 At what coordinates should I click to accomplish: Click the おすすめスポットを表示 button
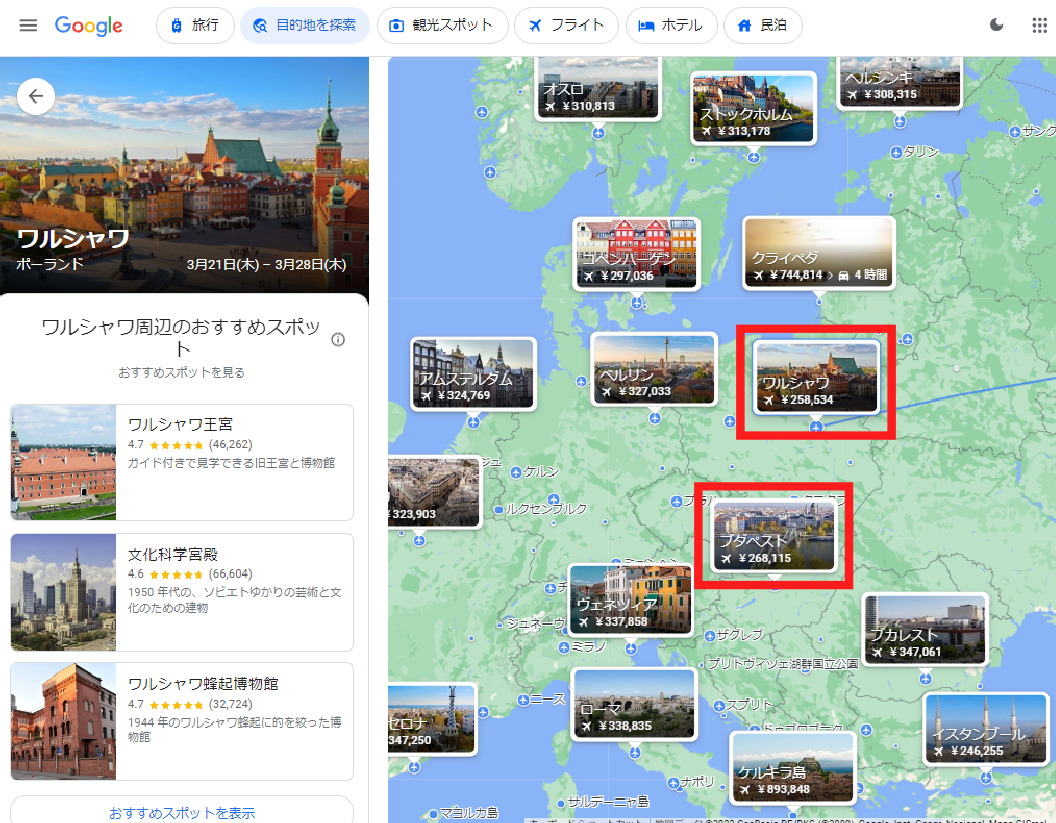coord(182,811)
